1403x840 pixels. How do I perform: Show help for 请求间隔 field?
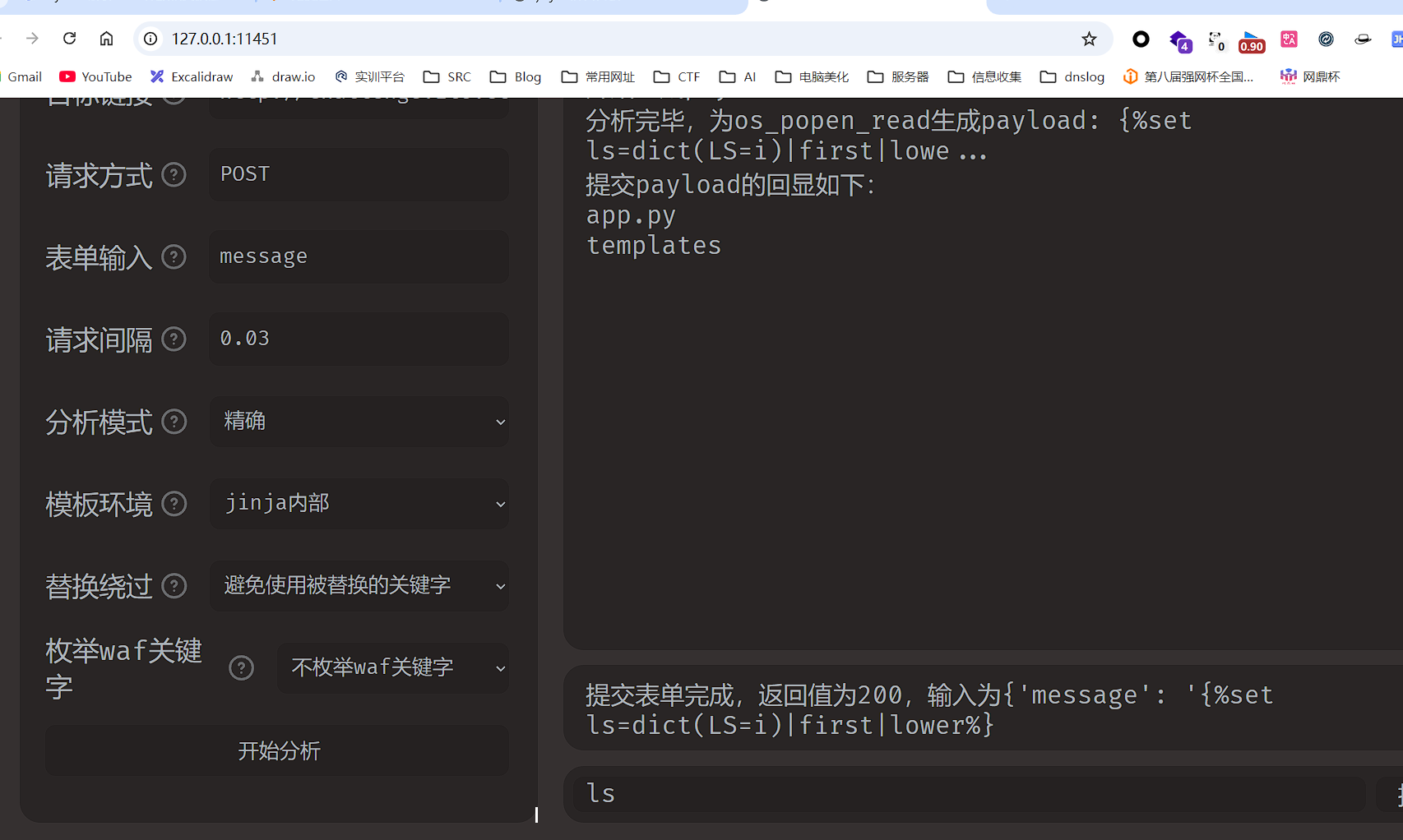pyautogui.click(x=174, y=339)
